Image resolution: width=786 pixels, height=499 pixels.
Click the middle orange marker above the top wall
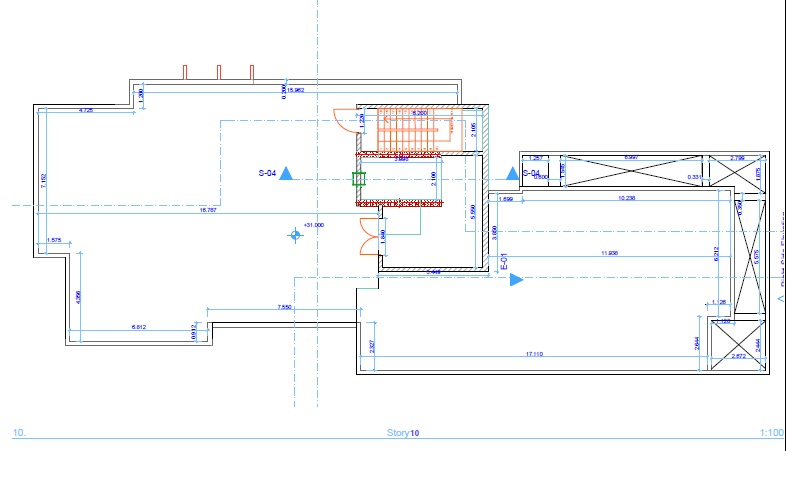tap(218, 72)
